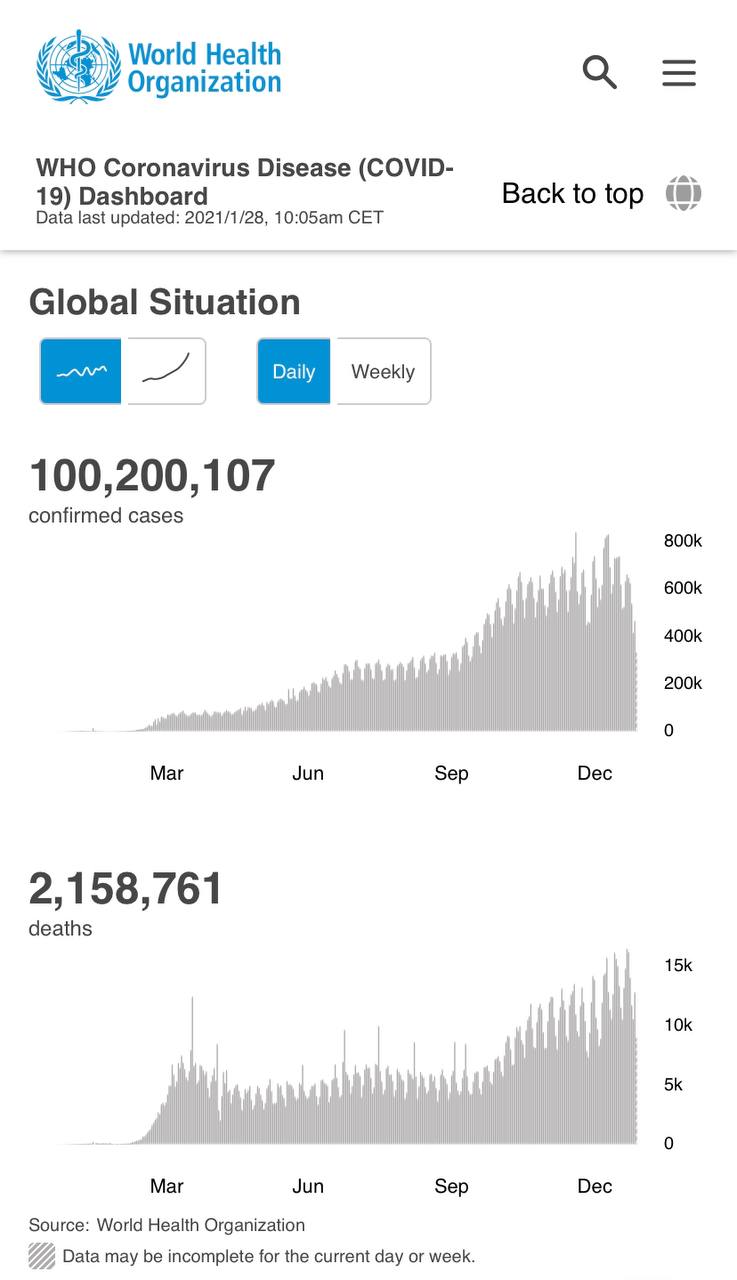Image resolution: width=737 pixels, height=1280 pixels.
Task: Click the 'confirmed cases' caption
Action: [x=106, y=516]
